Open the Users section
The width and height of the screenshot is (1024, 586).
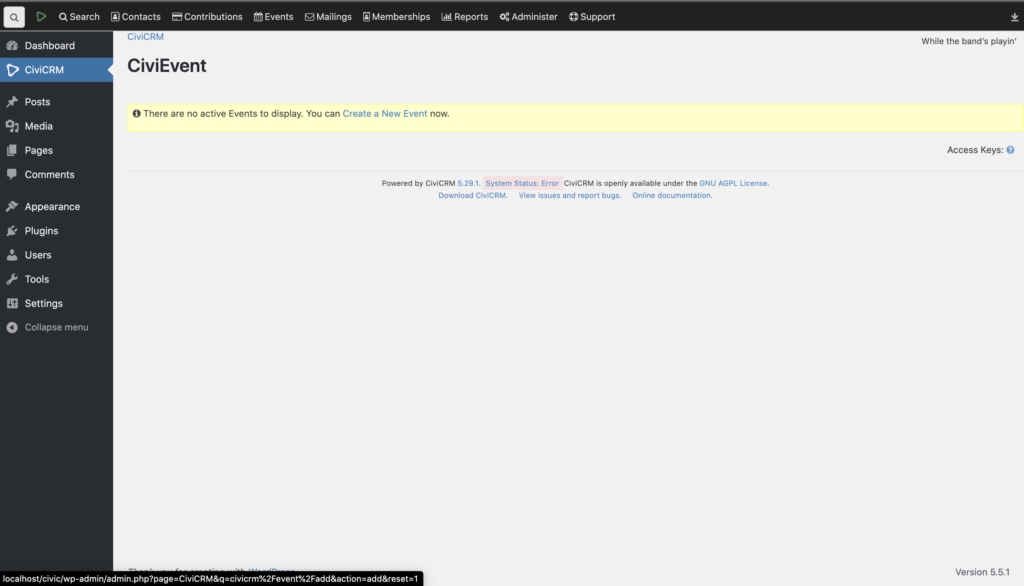56,255
